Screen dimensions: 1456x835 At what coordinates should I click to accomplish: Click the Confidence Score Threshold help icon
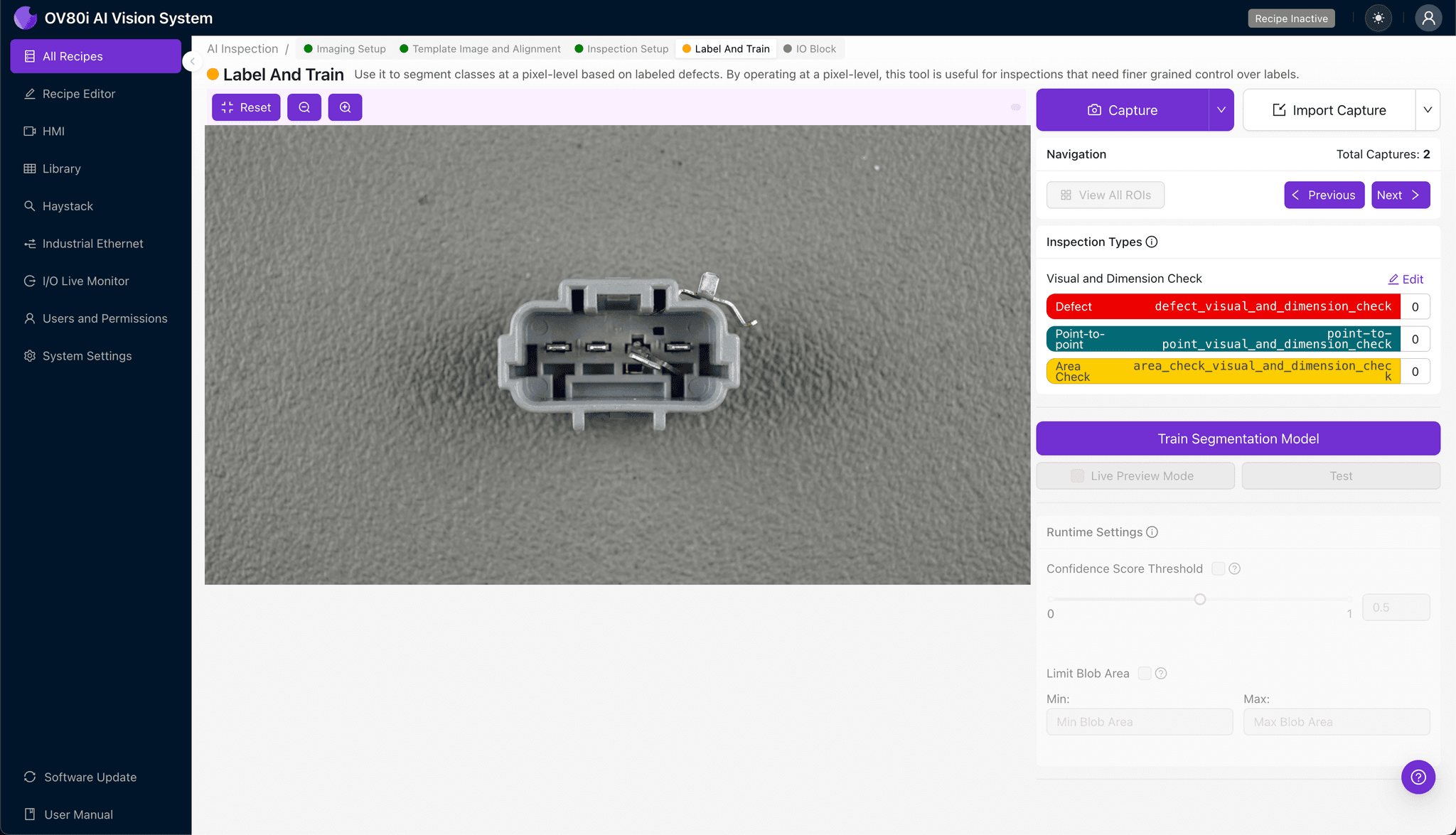click(1235, 569)
